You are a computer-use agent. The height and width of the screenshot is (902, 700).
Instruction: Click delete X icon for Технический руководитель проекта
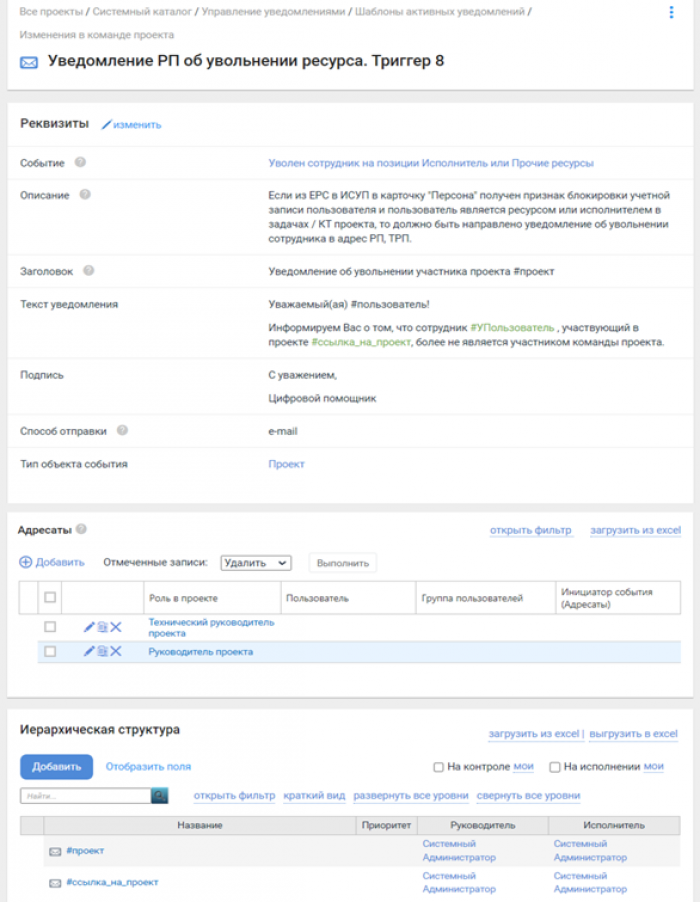click(x=116, y=627)
